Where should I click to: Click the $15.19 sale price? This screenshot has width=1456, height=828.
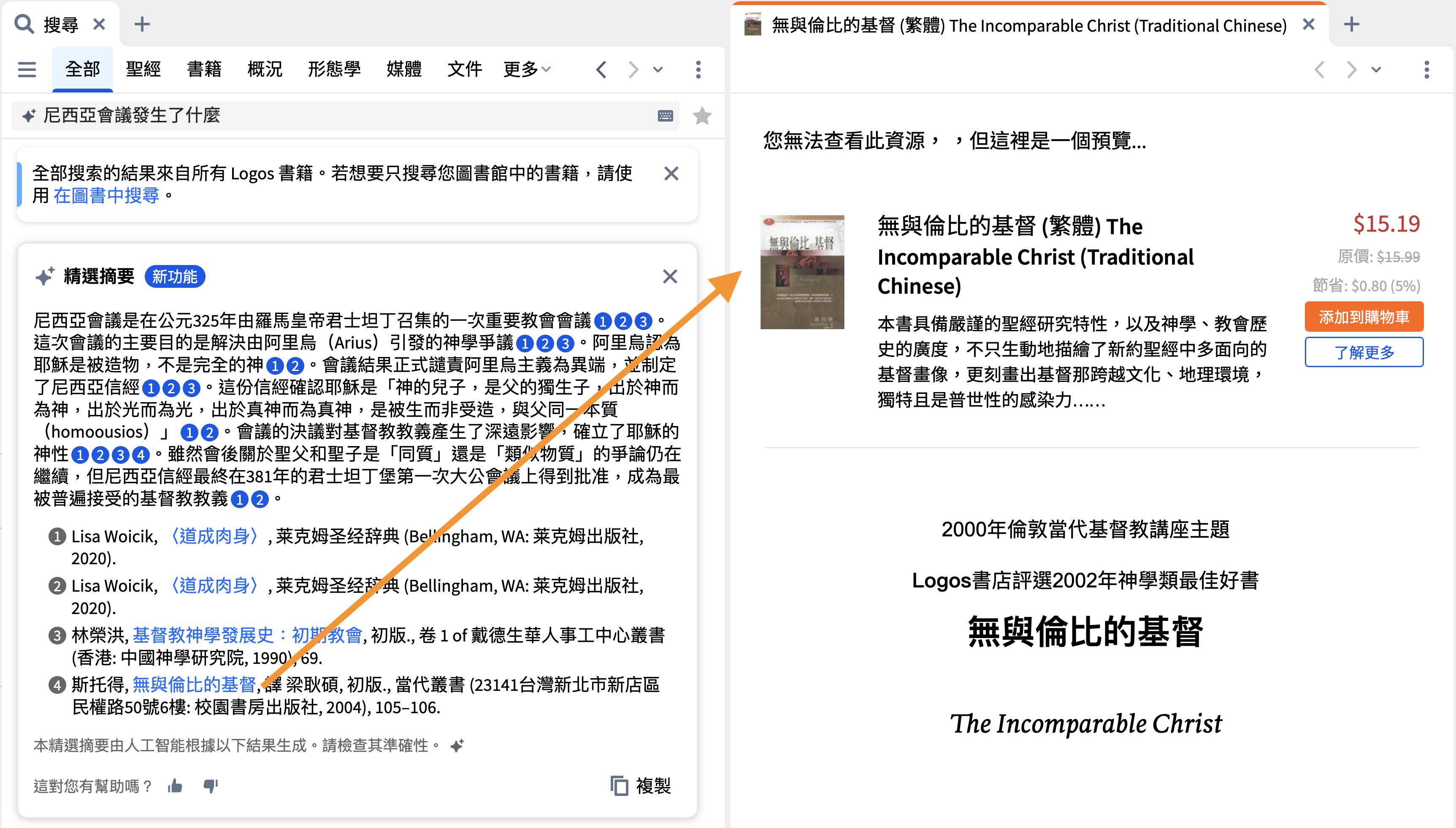(1386, 224)
